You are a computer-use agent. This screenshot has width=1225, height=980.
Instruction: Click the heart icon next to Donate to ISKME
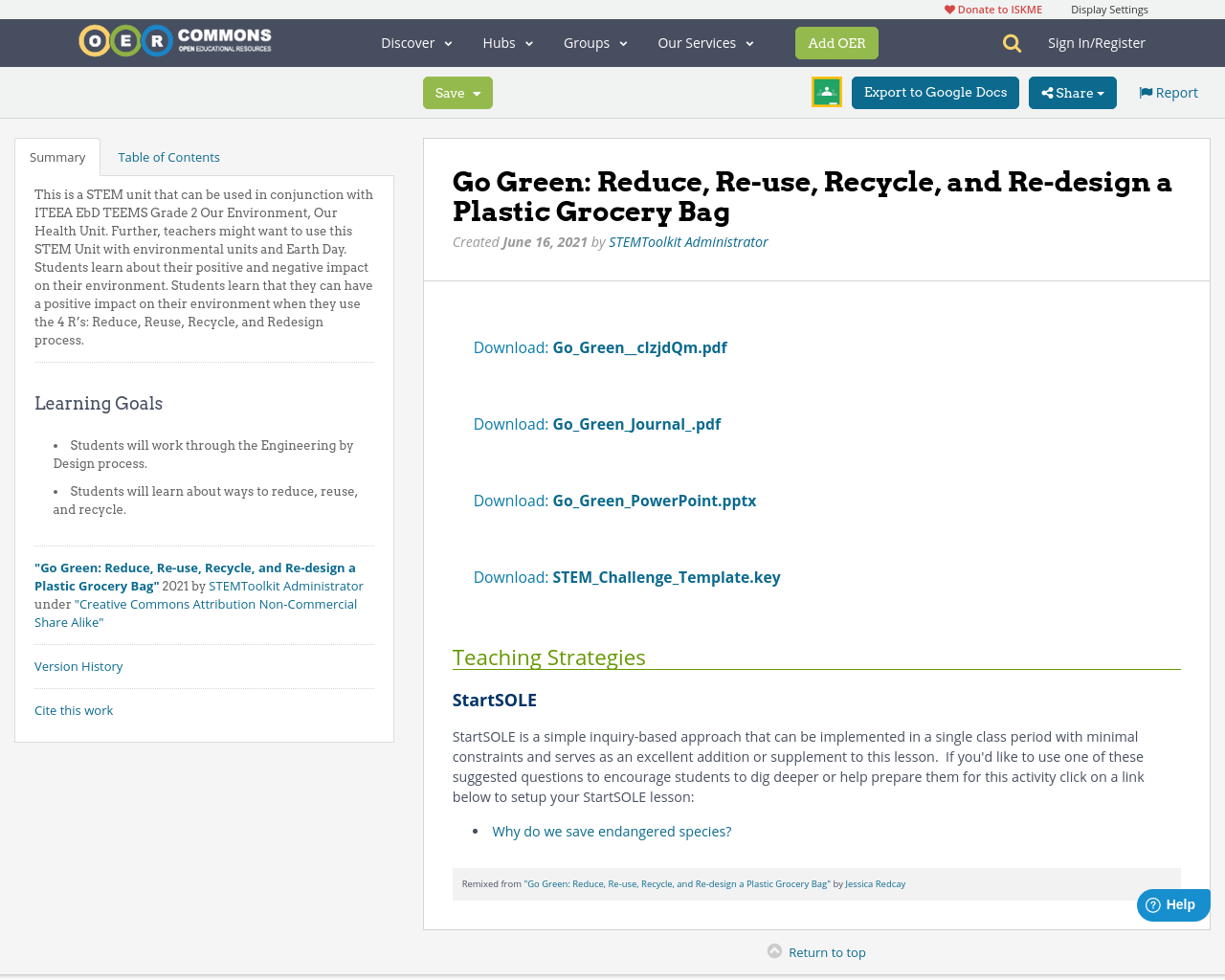click(x=948, y=8)
